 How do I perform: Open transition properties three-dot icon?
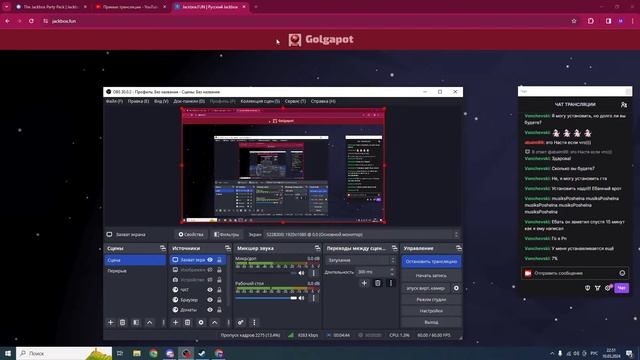click(391, 283)
